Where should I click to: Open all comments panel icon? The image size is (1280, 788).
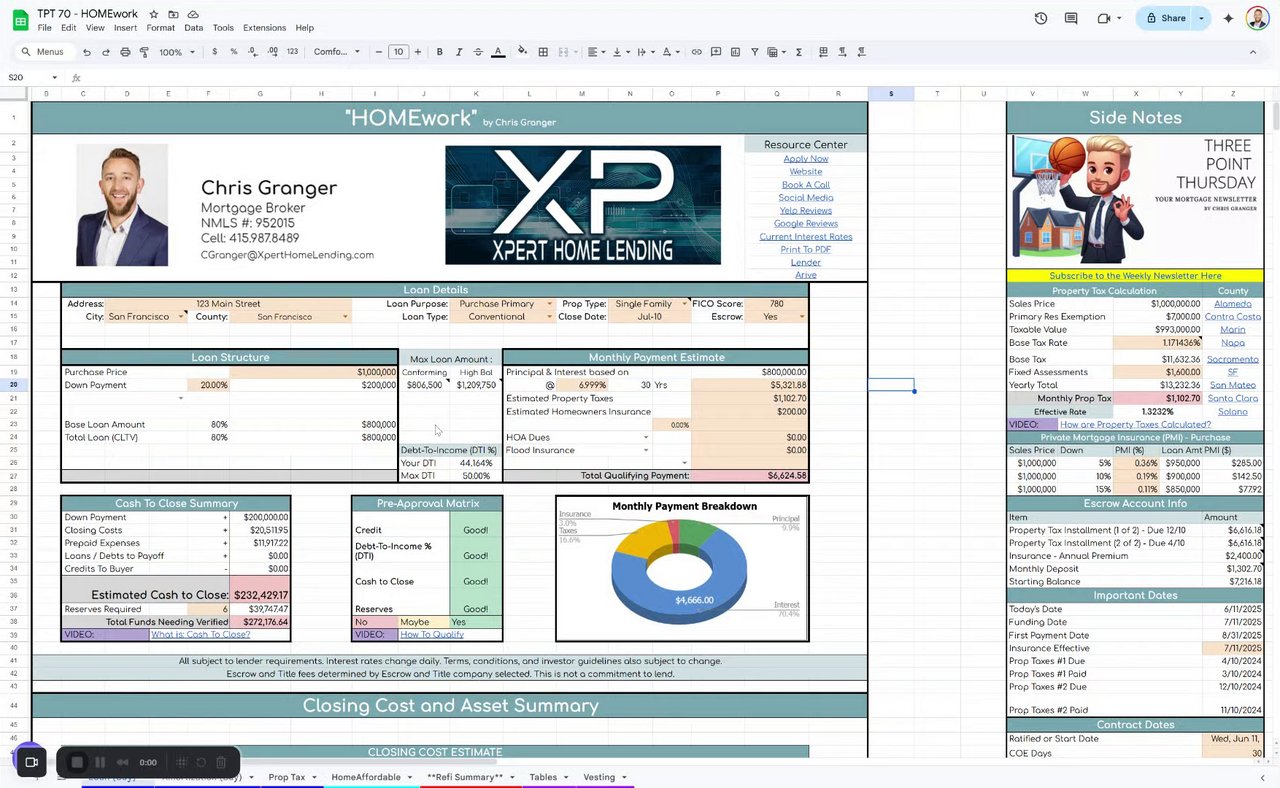coord(1071,18)
